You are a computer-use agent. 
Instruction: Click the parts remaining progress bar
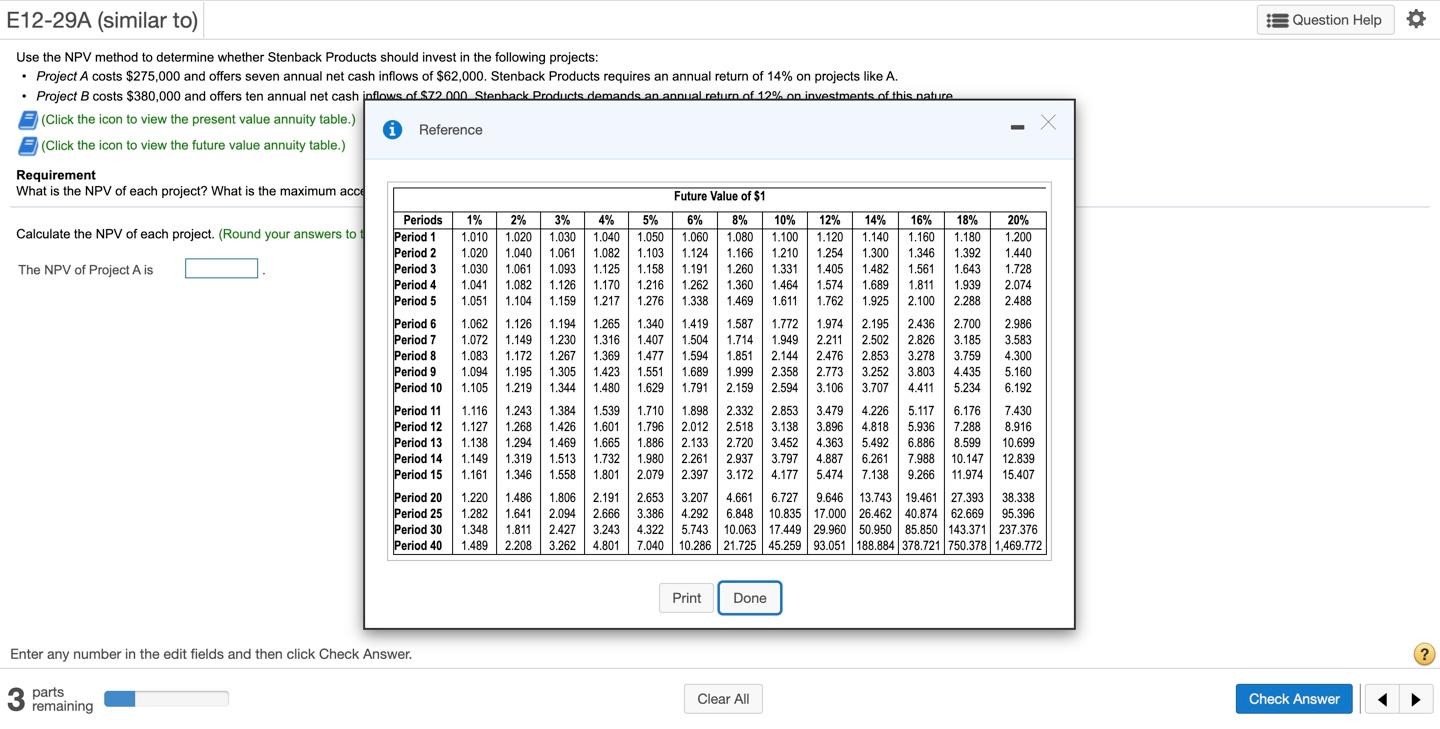point(166,699)
